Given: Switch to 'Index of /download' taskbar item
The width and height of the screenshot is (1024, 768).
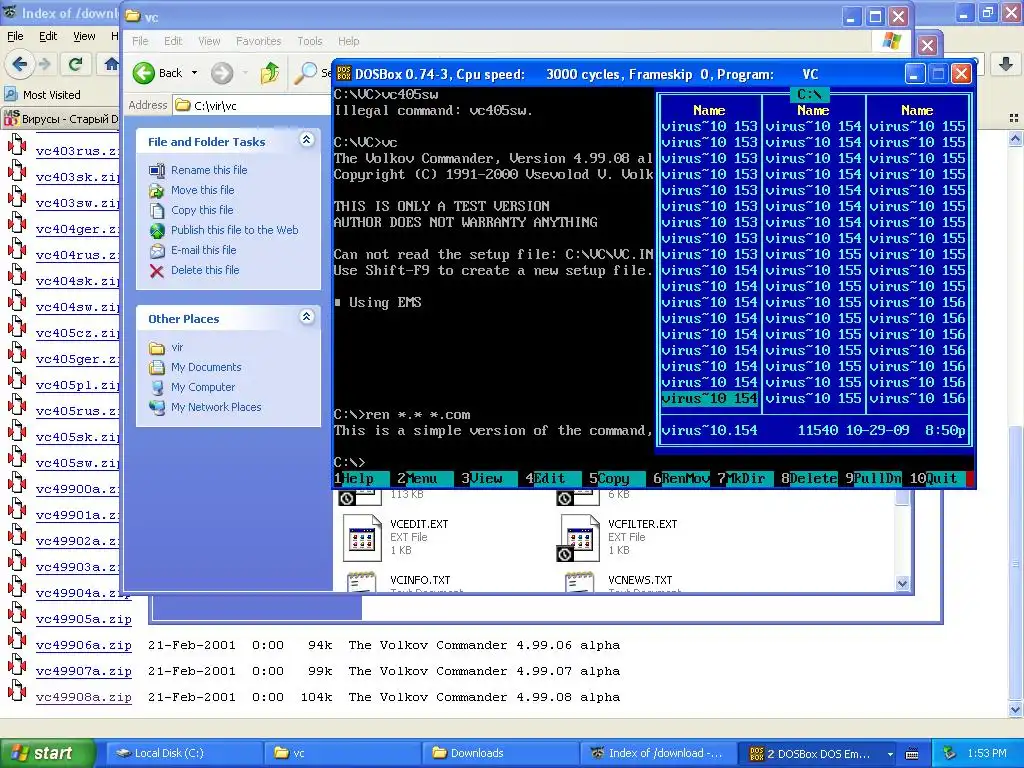Looking at the screenshot, I should coord(658,753).
